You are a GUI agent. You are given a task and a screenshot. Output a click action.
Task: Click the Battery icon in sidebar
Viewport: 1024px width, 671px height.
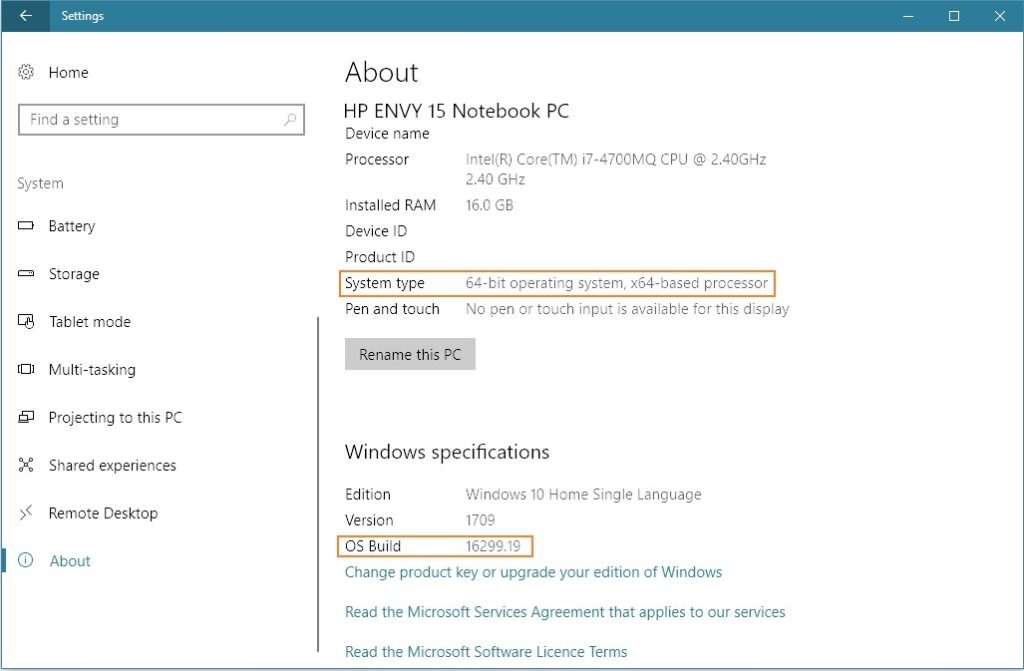(25, 225)
